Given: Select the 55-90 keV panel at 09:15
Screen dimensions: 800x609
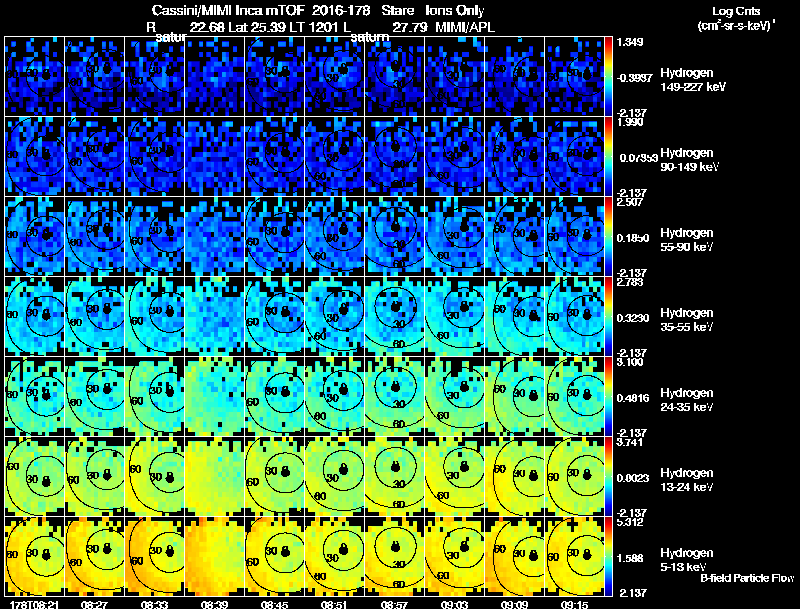Looking at the screenshot, I should pos(574,236).
